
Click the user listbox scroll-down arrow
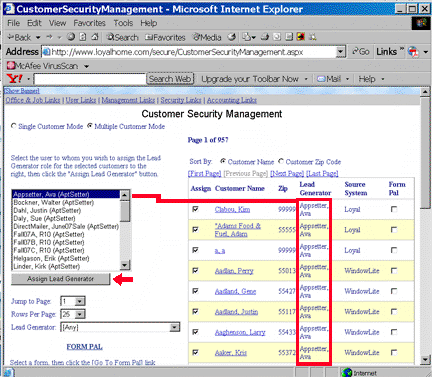coord(124,265)
